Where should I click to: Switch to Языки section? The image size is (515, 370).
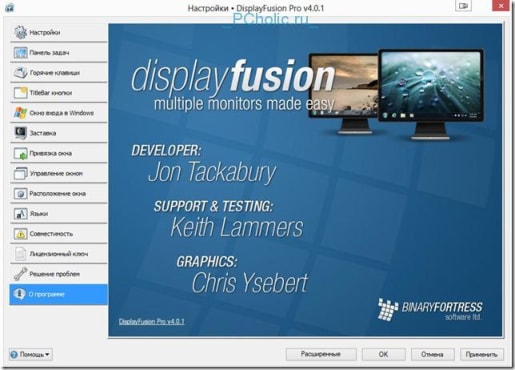[x=39, y=214]
